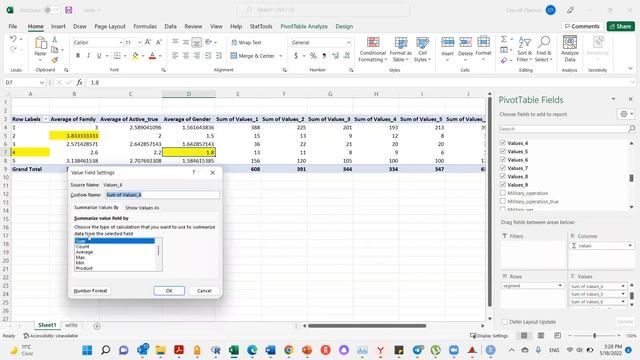Open the Values column field dropdown
This screenshot has height=360, width=640.
click(x=630, y=246)
